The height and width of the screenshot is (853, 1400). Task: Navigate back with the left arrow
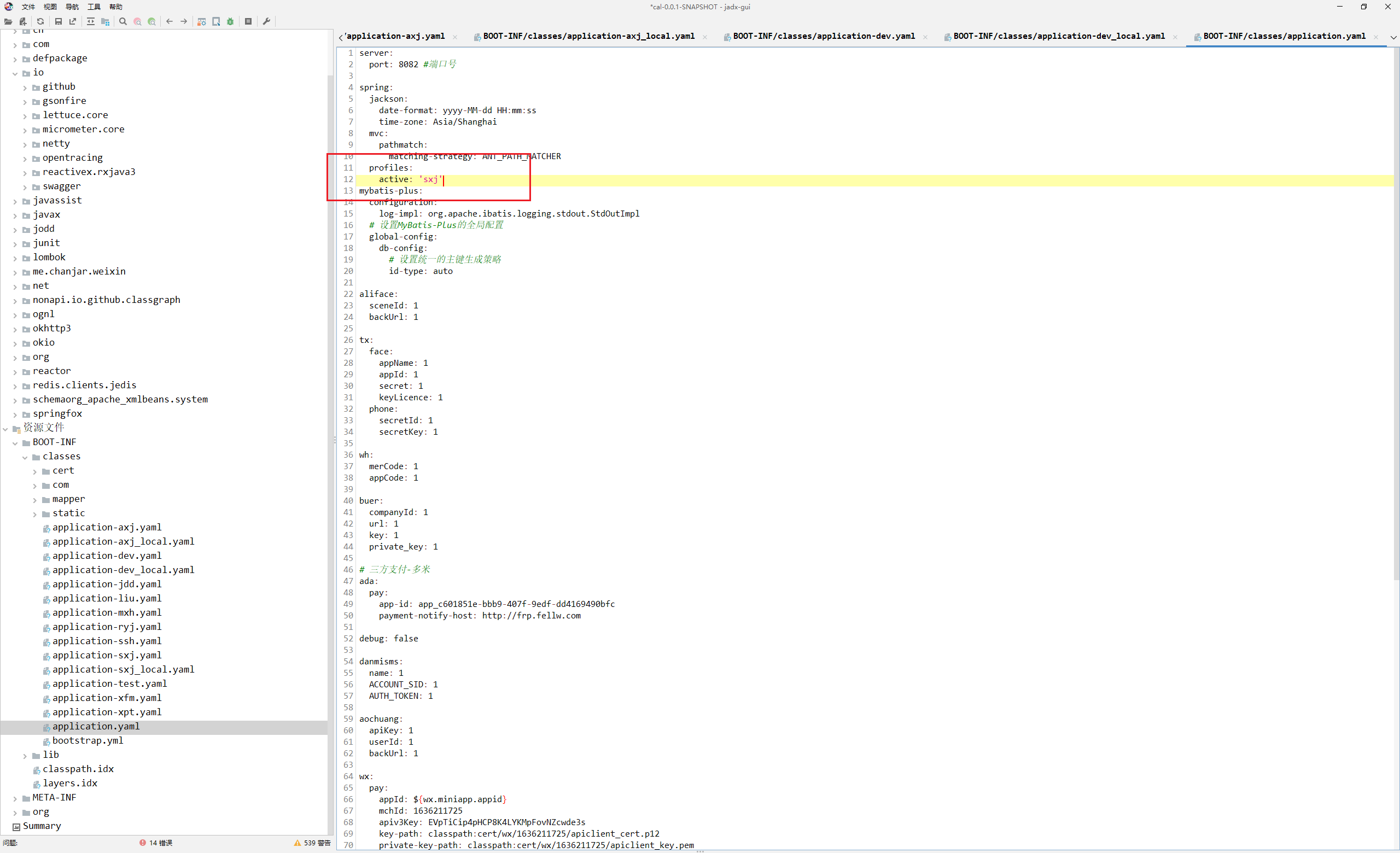170,21
